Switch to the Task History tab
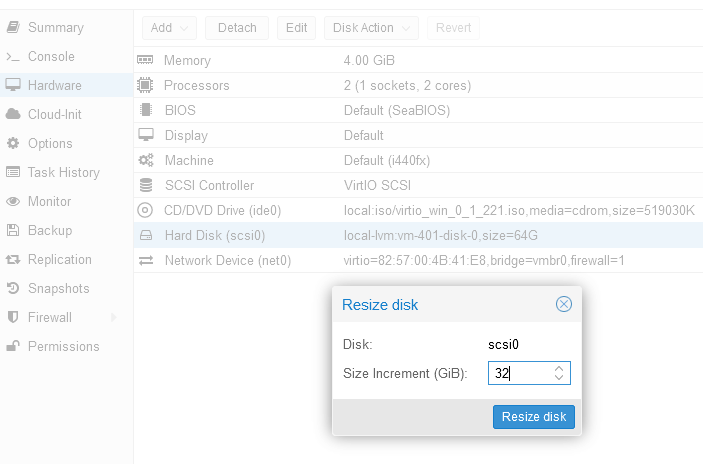Viewport: 703px width, 464px height. pos(66,173)
